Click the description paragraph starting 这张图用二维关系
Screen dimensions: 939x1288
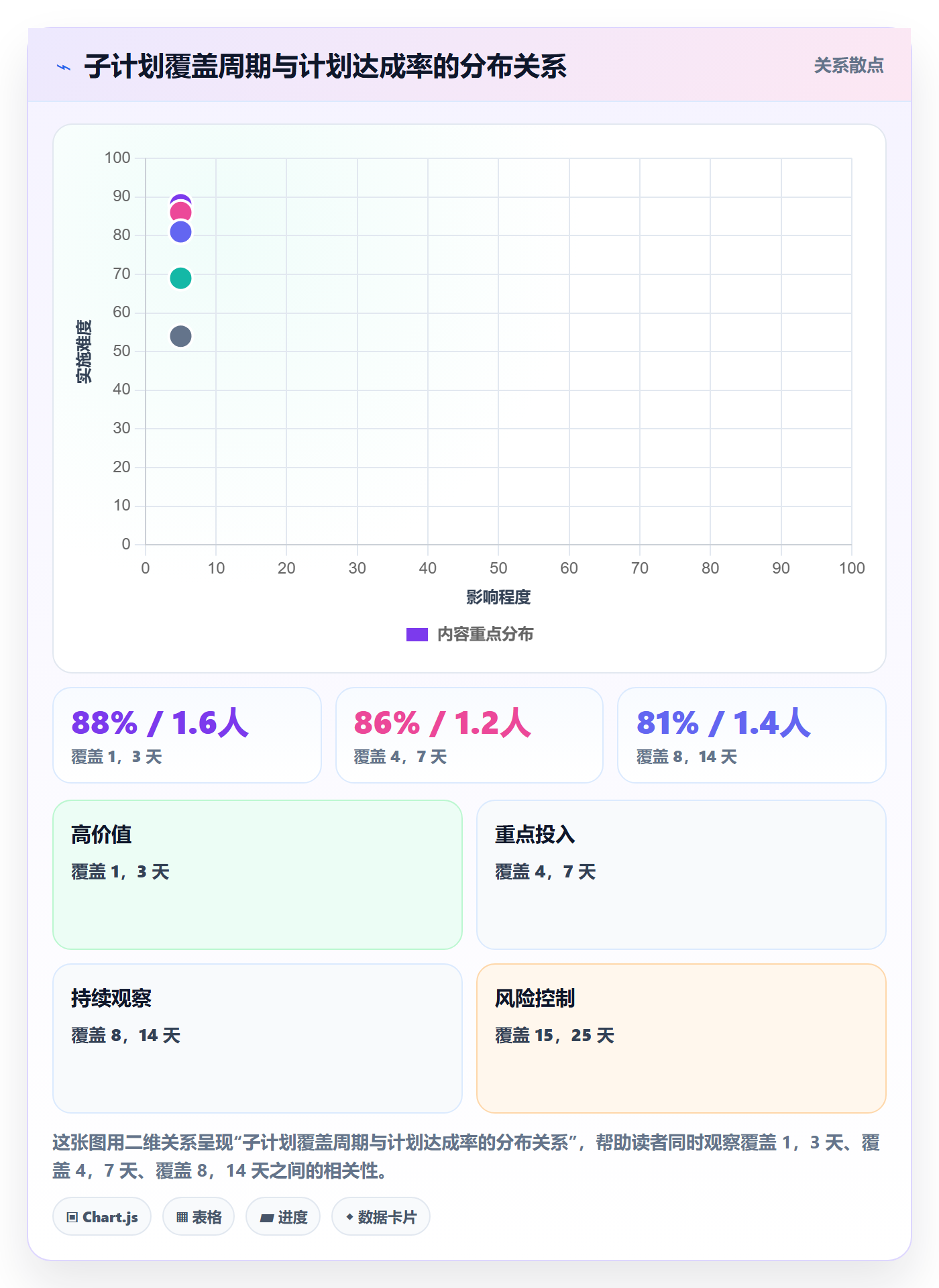pos(467,1157)
